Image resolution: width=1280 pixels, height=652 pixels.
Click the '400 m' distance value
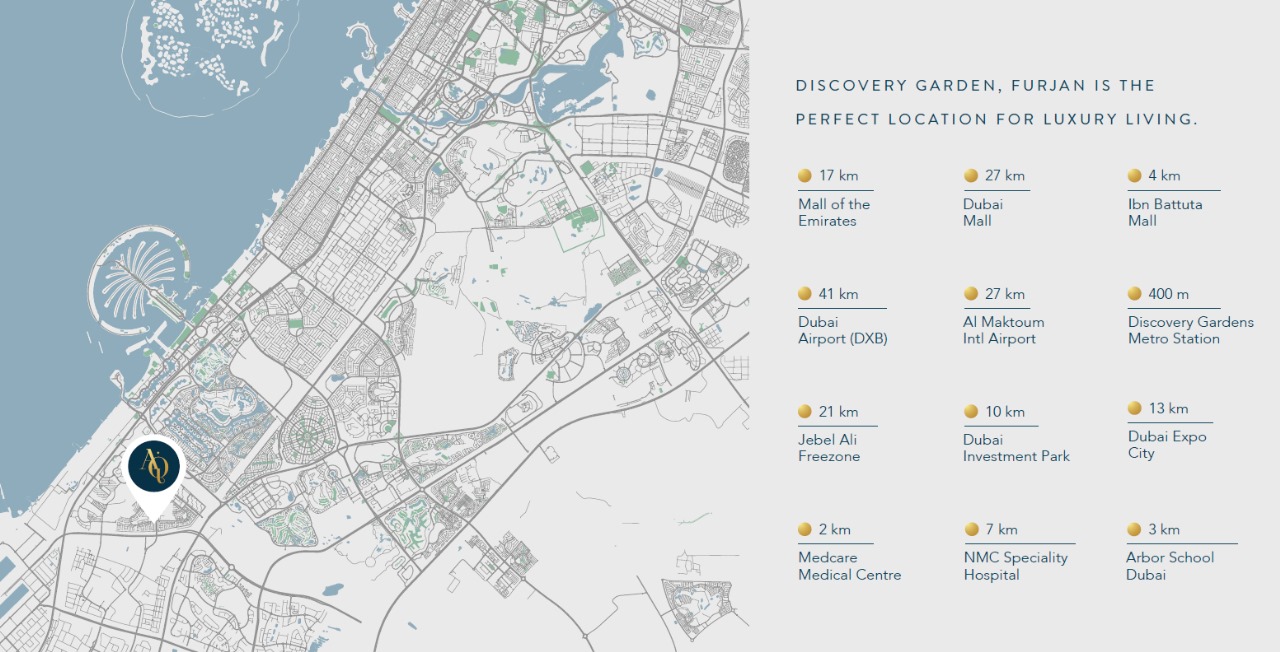coord(1169,293)
